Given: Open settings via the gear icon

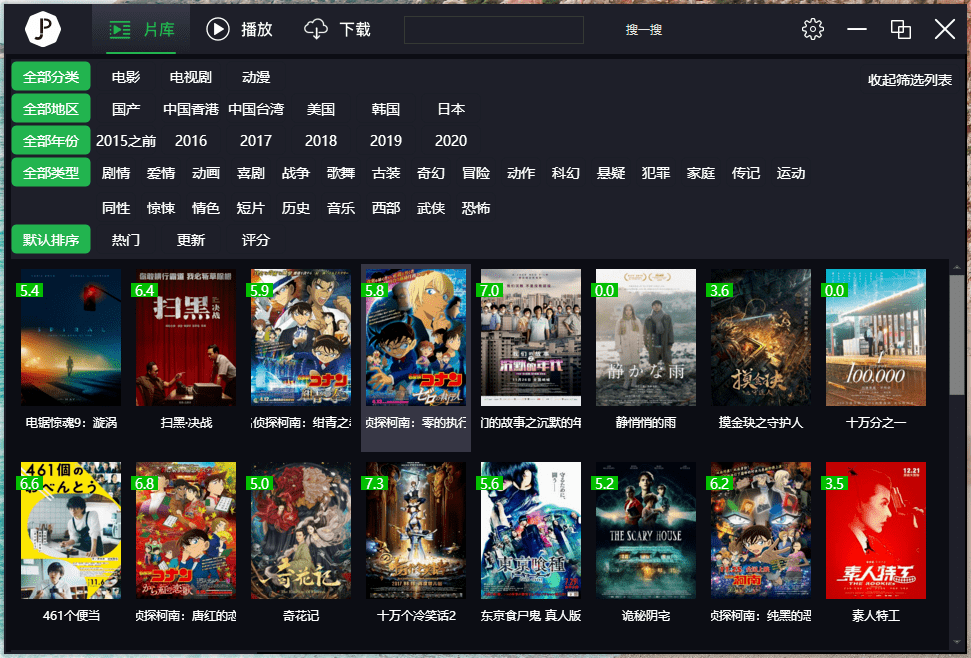Looking at the screenshot, I should click(812, 29).
